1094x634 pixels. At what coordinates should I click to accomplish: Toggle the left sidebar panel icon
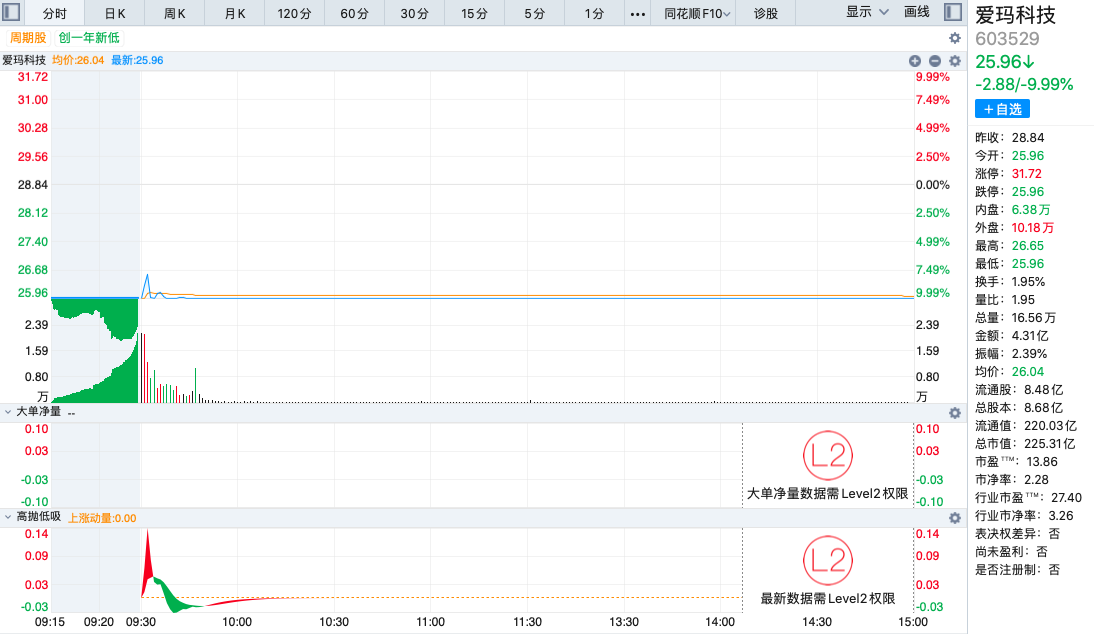click(13, 13)
